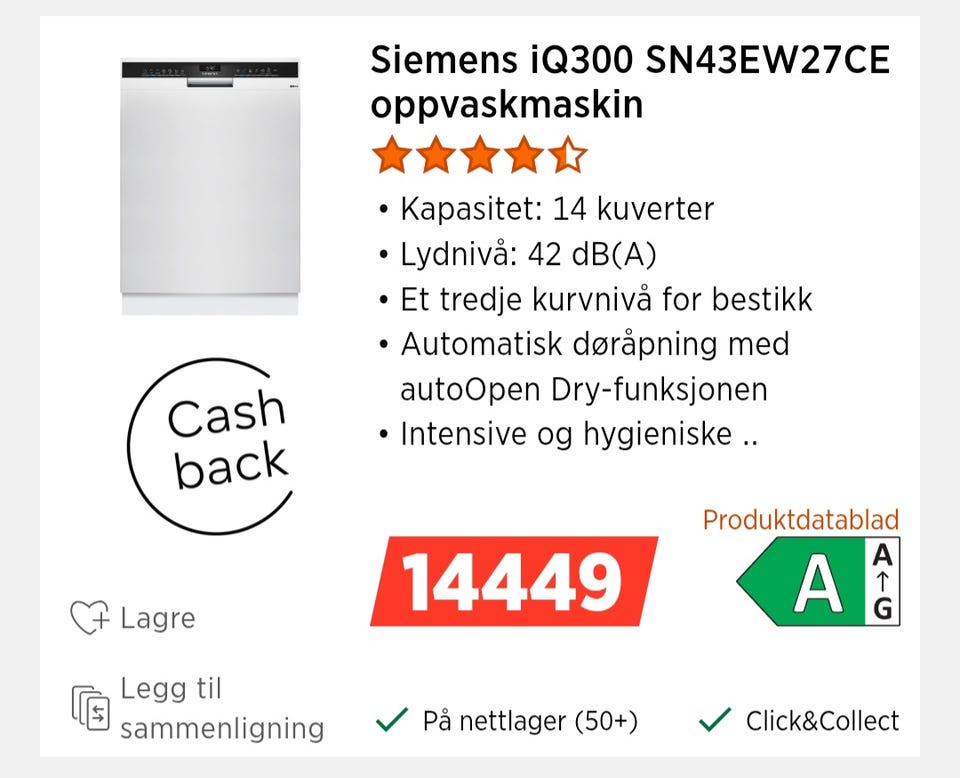Click the Kapasitet: 14 kuverter bullet
The image size is (960, 778).
coord(557,209)
